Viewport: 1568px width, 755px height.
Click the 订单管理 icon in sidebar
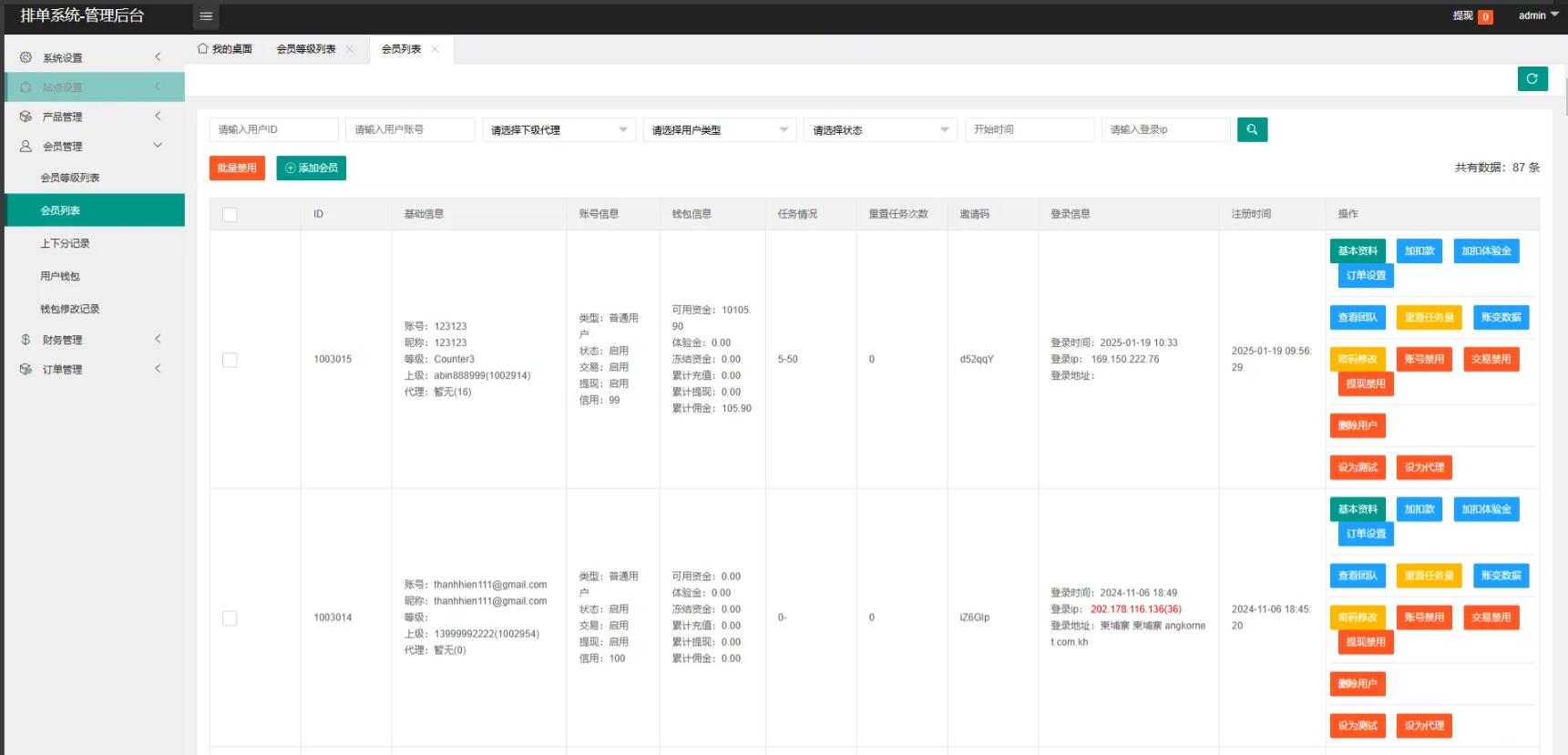(26, 369)
